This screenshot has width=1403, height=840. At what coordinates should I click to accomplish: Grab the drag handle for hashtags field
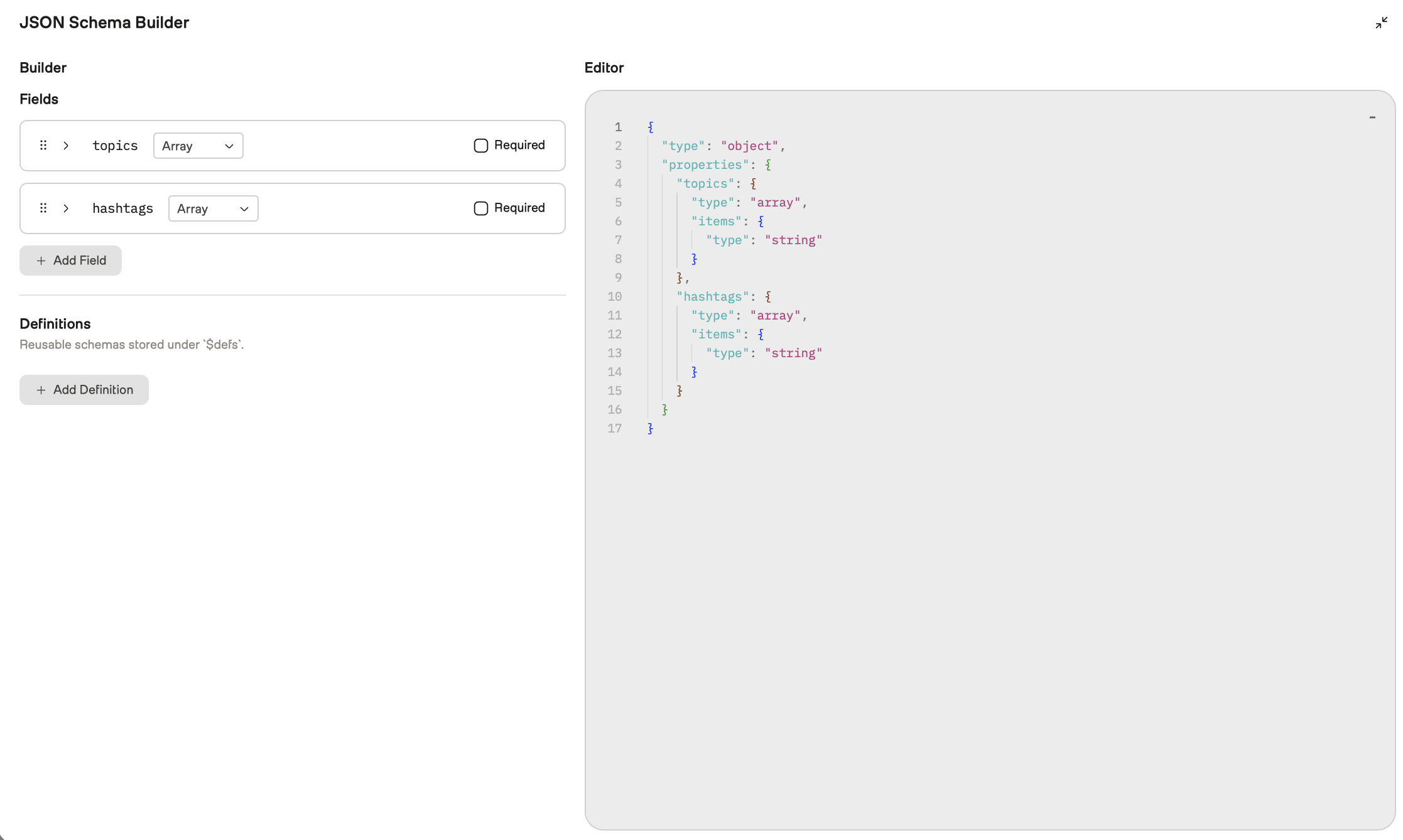(43, 208)
